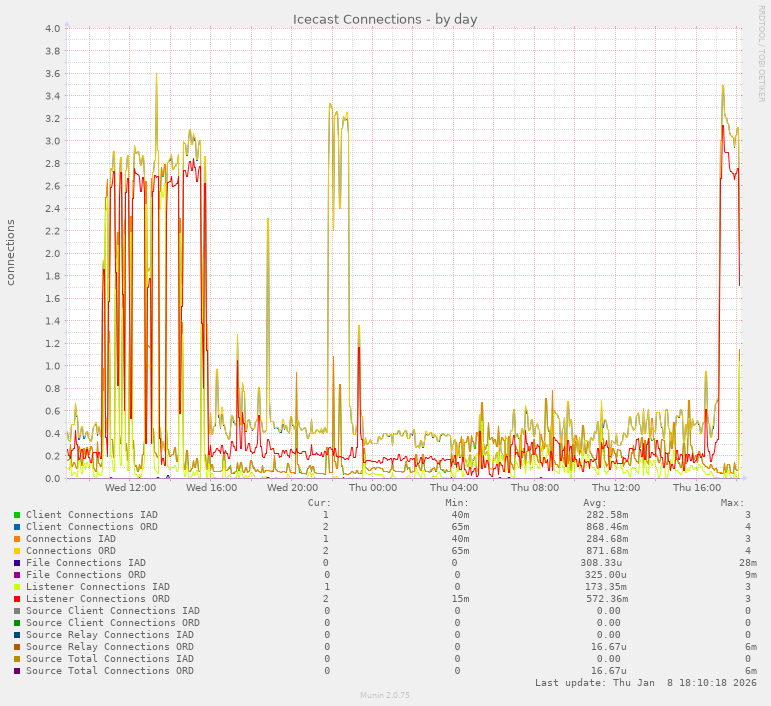Click the gray Source Client Connections IAD swatch
Screen dimensions: 771x706
click(x=17, y=611)
